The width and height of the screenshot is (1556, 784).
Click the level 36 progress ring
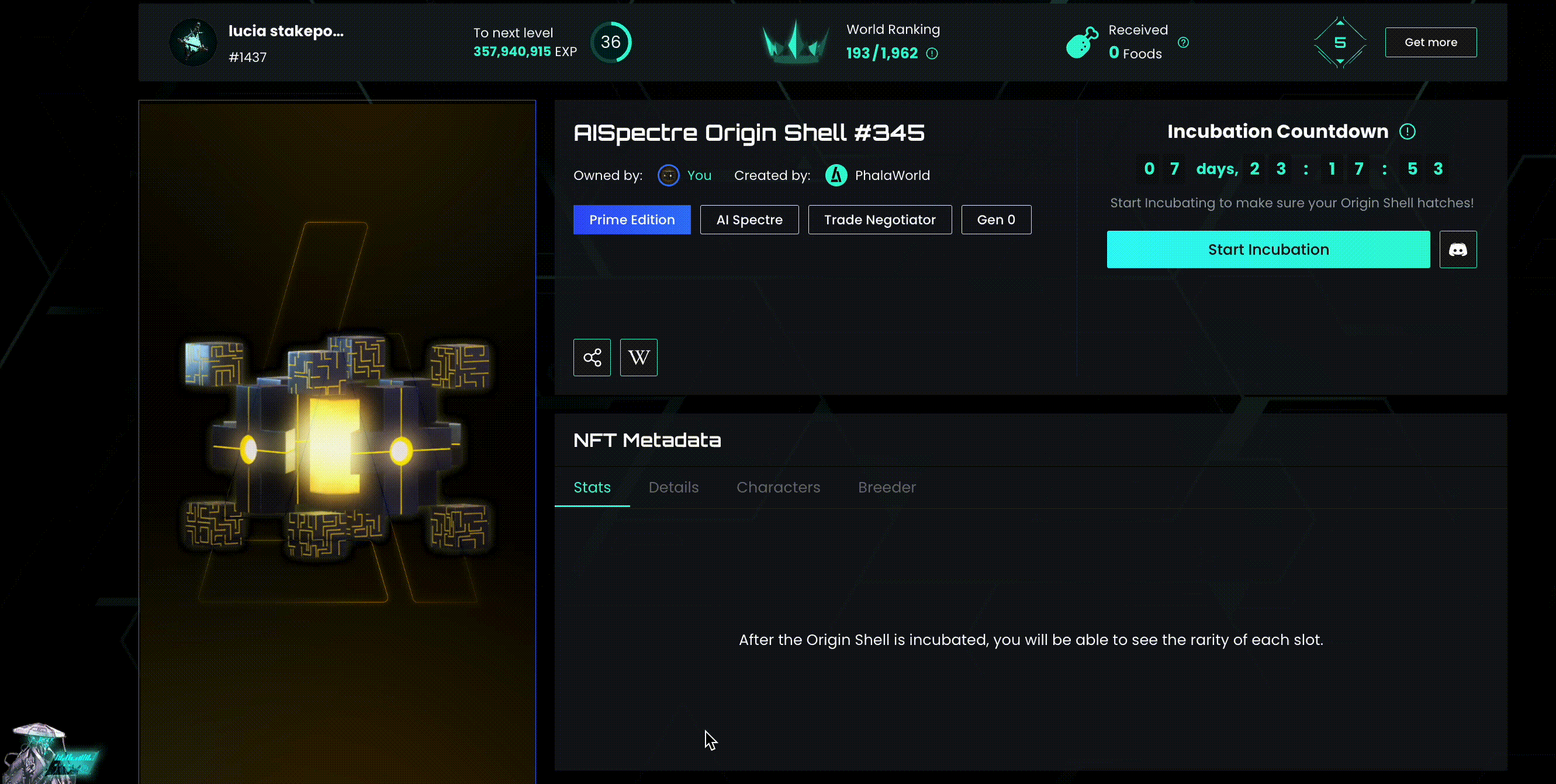(611, 42)
